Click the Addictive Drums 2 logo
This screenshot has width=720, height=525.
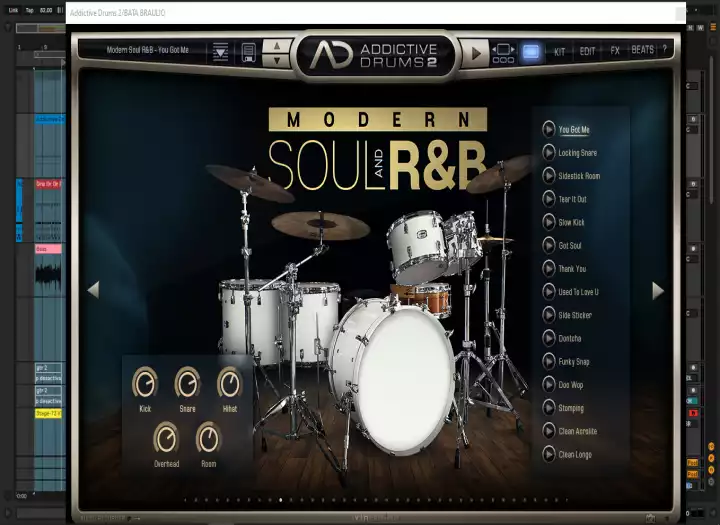374,56
